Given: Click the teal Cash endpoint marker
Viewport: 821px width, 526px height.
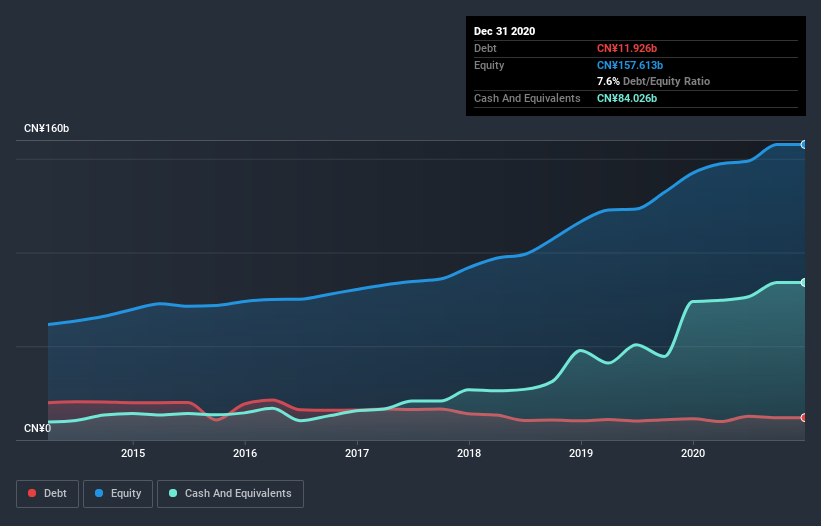Looking at the screenshot, I should click(x=804, y=283).
